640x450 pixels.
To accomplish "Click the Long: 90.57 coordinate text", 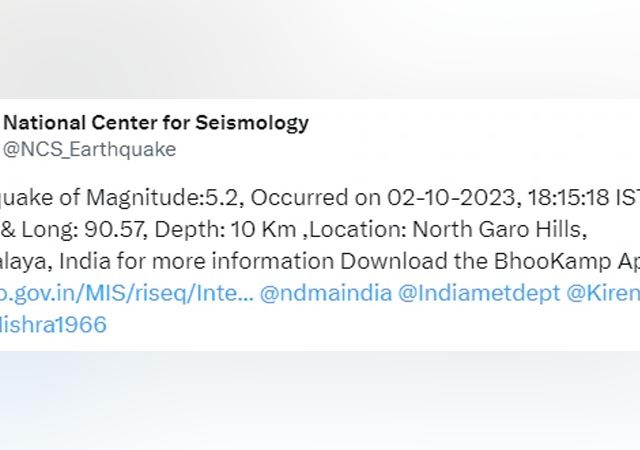I will pos(84,229).
